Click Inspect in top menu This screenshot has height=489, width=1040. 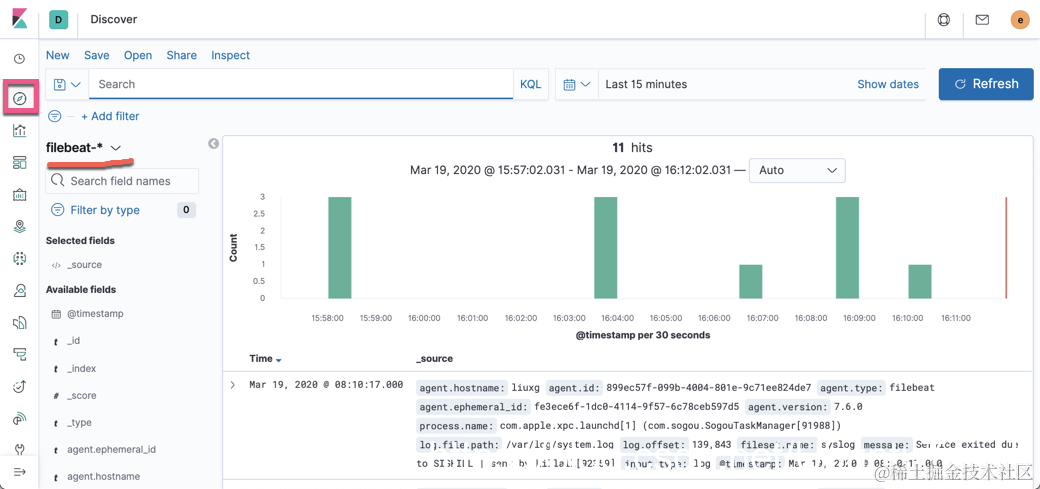tap(231, 55)
